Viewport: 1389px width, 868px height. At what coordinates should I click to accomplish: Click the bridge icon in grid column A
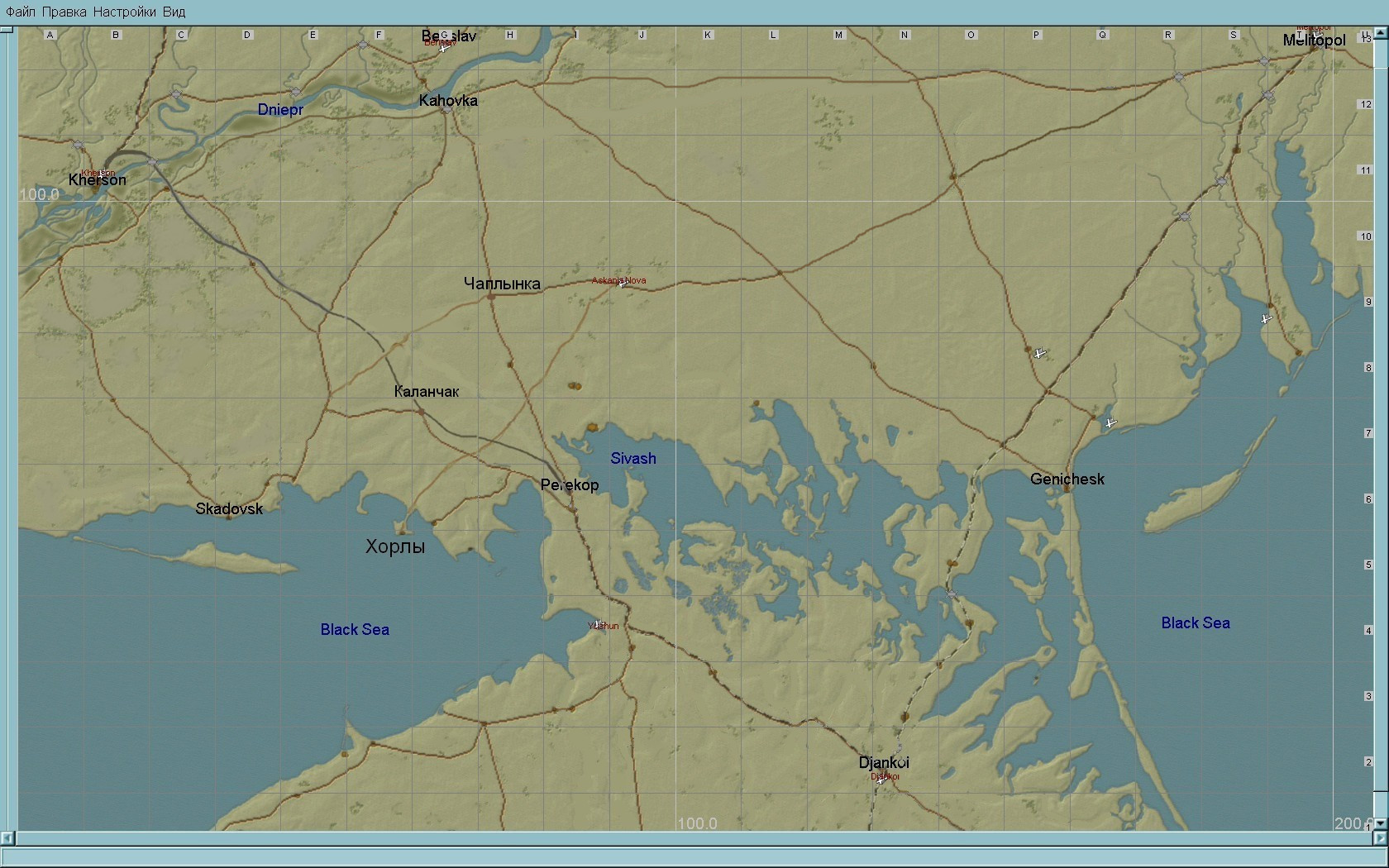(78, 145)
